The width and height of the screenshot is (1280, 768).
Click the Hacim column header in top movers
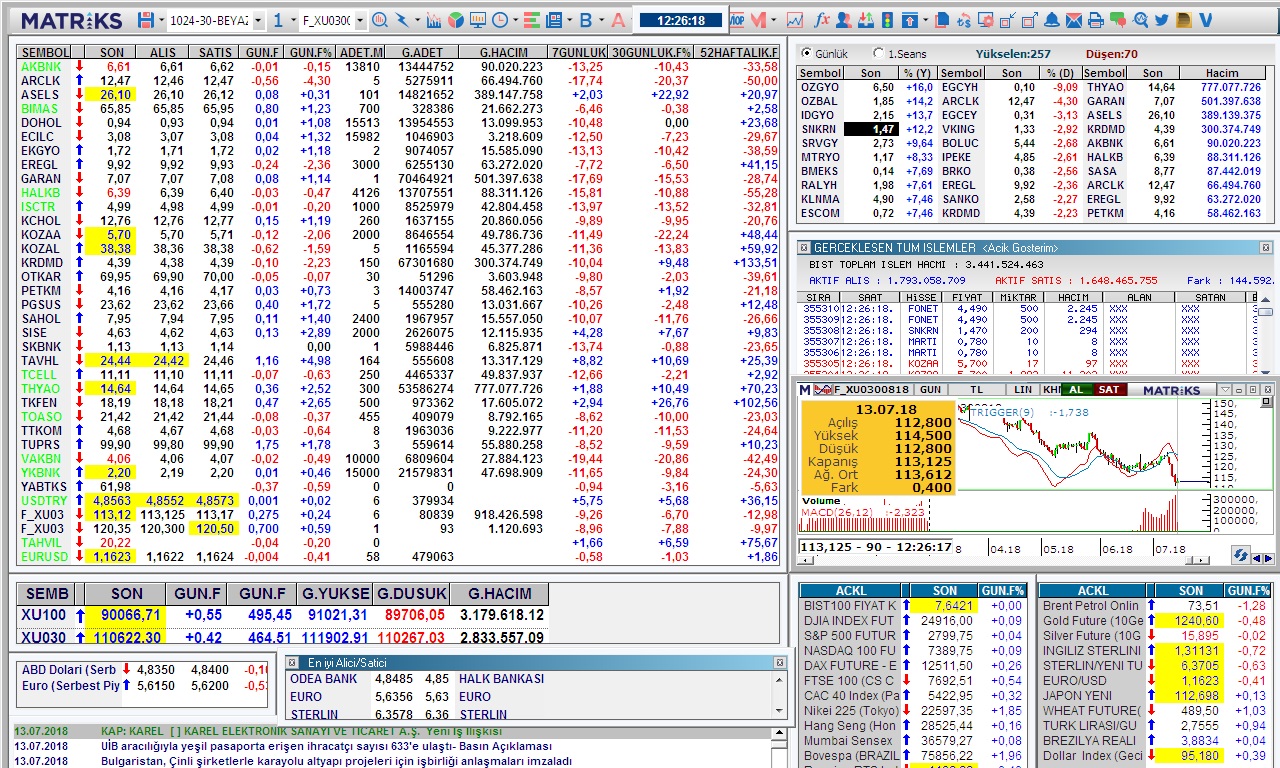click(x=1222, y=73)
